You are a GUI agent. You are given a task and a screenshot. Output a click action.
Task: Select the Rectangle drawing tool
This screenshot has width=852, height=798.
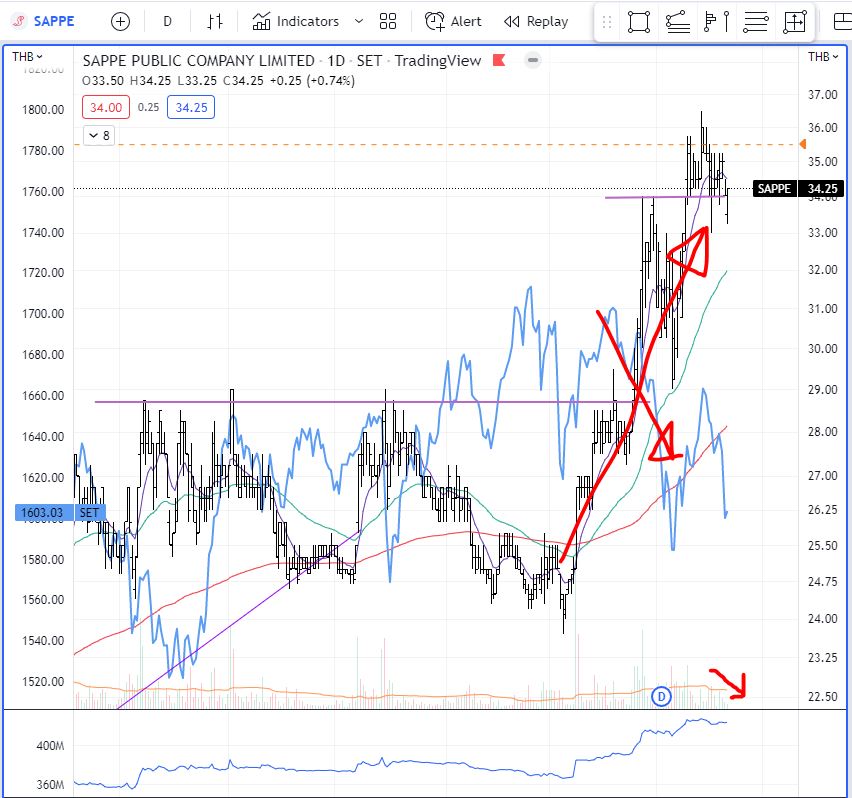pos(638,22)
